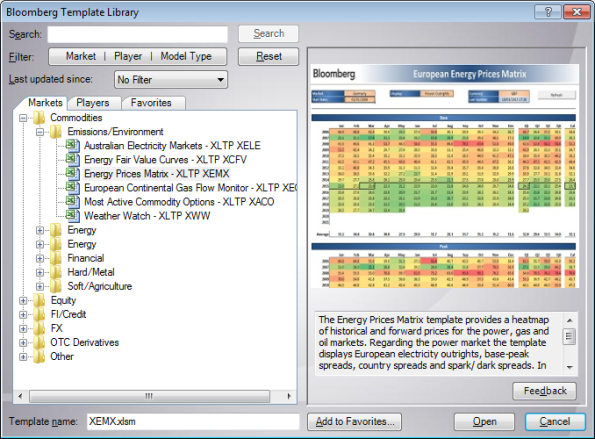This screenshot has height=439, width=595.
Task: Select Energy Prices Matrix - XLTP XEMX
Action: click(x=157, y=174)
